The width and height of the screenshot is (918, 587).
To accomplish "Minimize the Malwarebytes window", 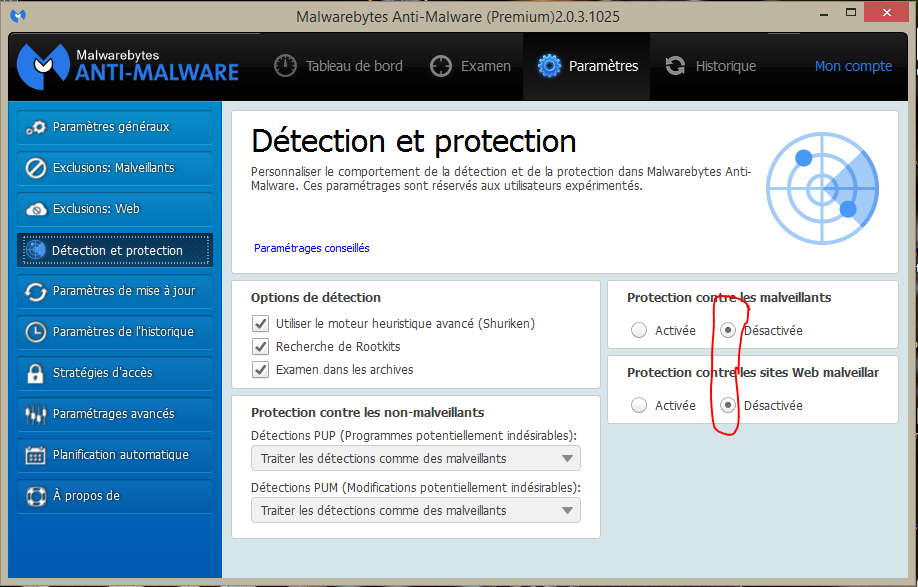I will 824,14.
